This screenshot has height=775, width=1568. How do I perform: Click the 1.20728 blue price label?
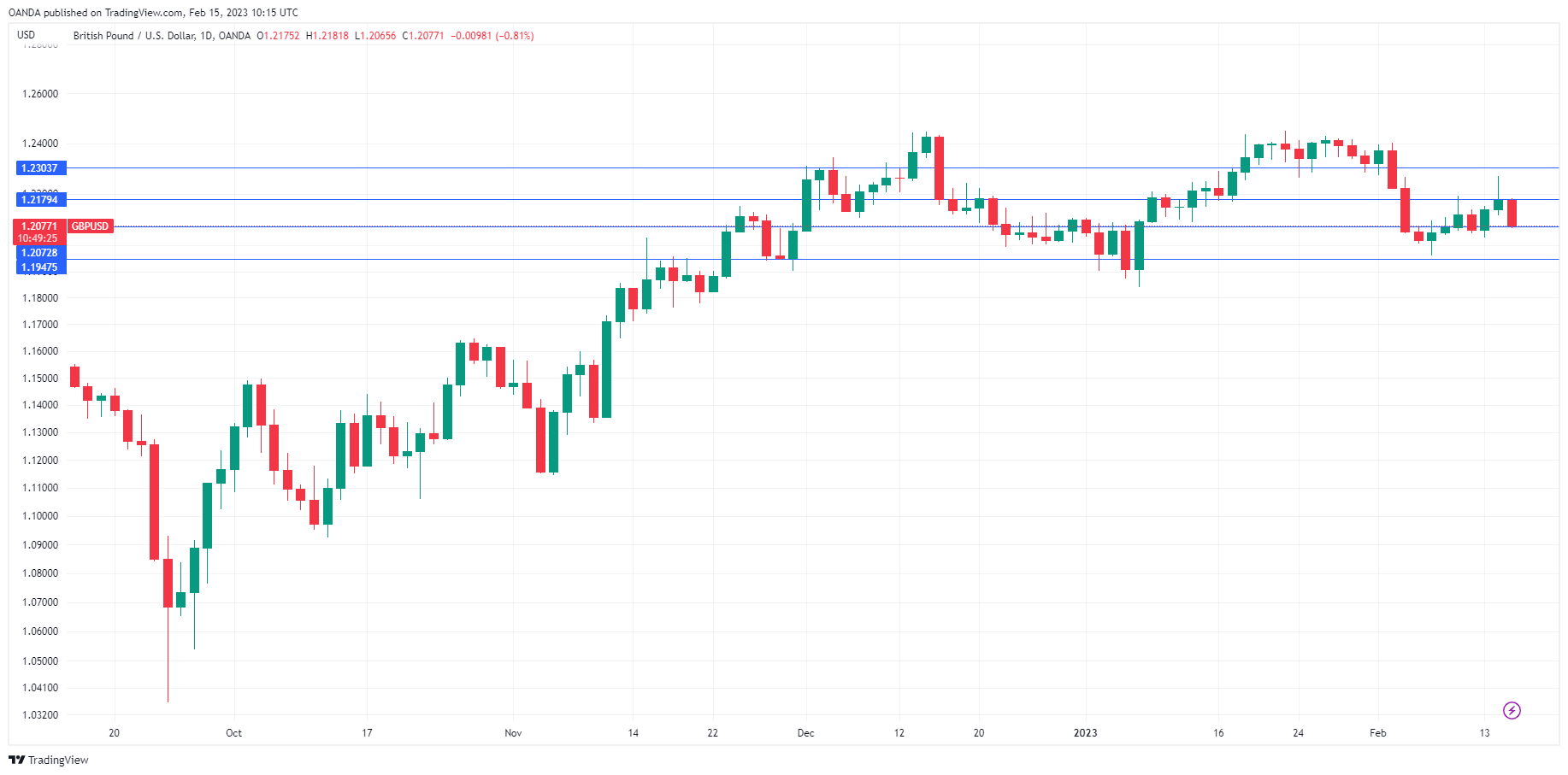(x=40, y=253)
